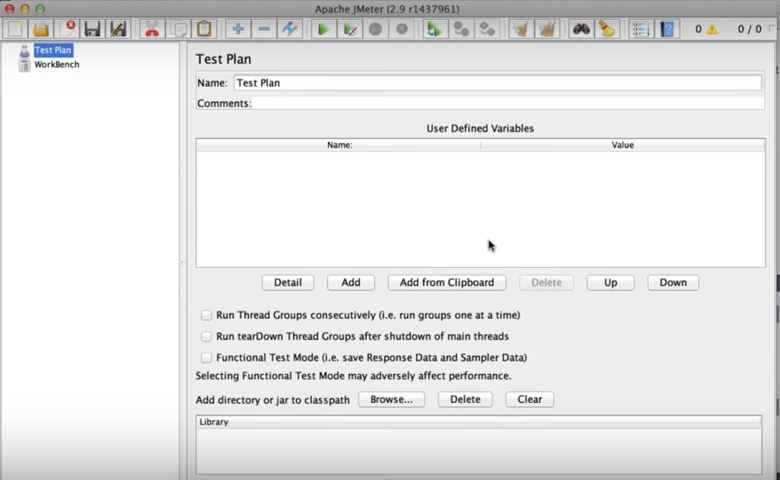Click the Toggle enabled state icon
The width and height of the screenshot is (780, 480).
[x=290, y=29]
